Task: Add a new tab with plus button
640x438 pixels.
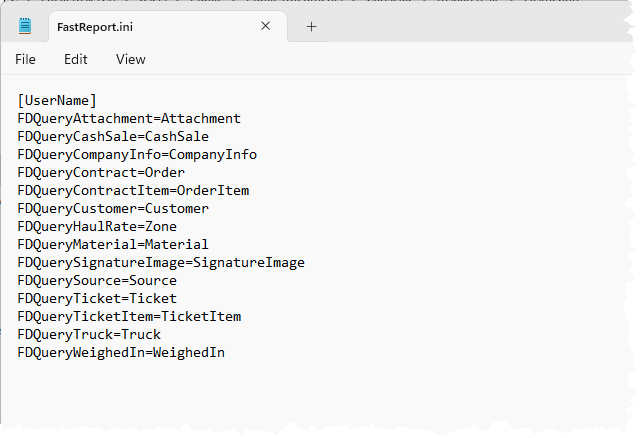Action: coord(311,26)
